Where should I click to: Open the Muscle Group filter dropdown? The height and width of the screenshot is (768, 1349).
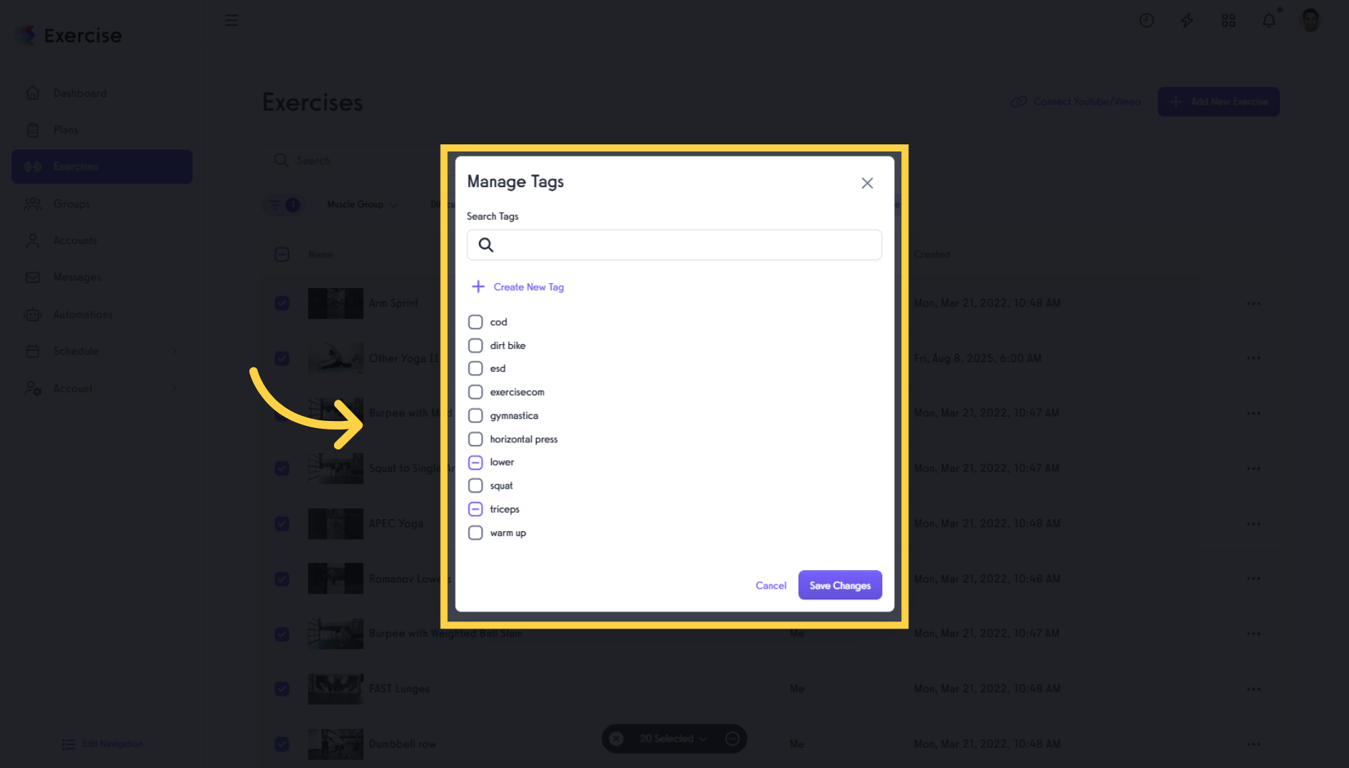(362, 204)
